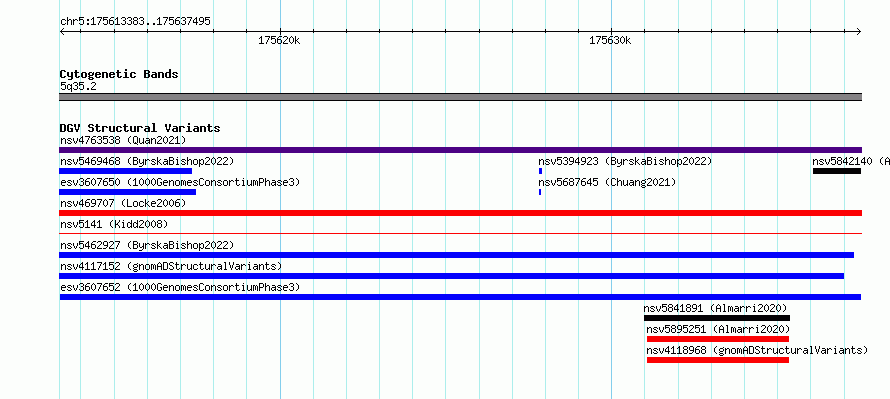Open nsv4117152 (gnomADStructuralVariants) label

point(171,266)
